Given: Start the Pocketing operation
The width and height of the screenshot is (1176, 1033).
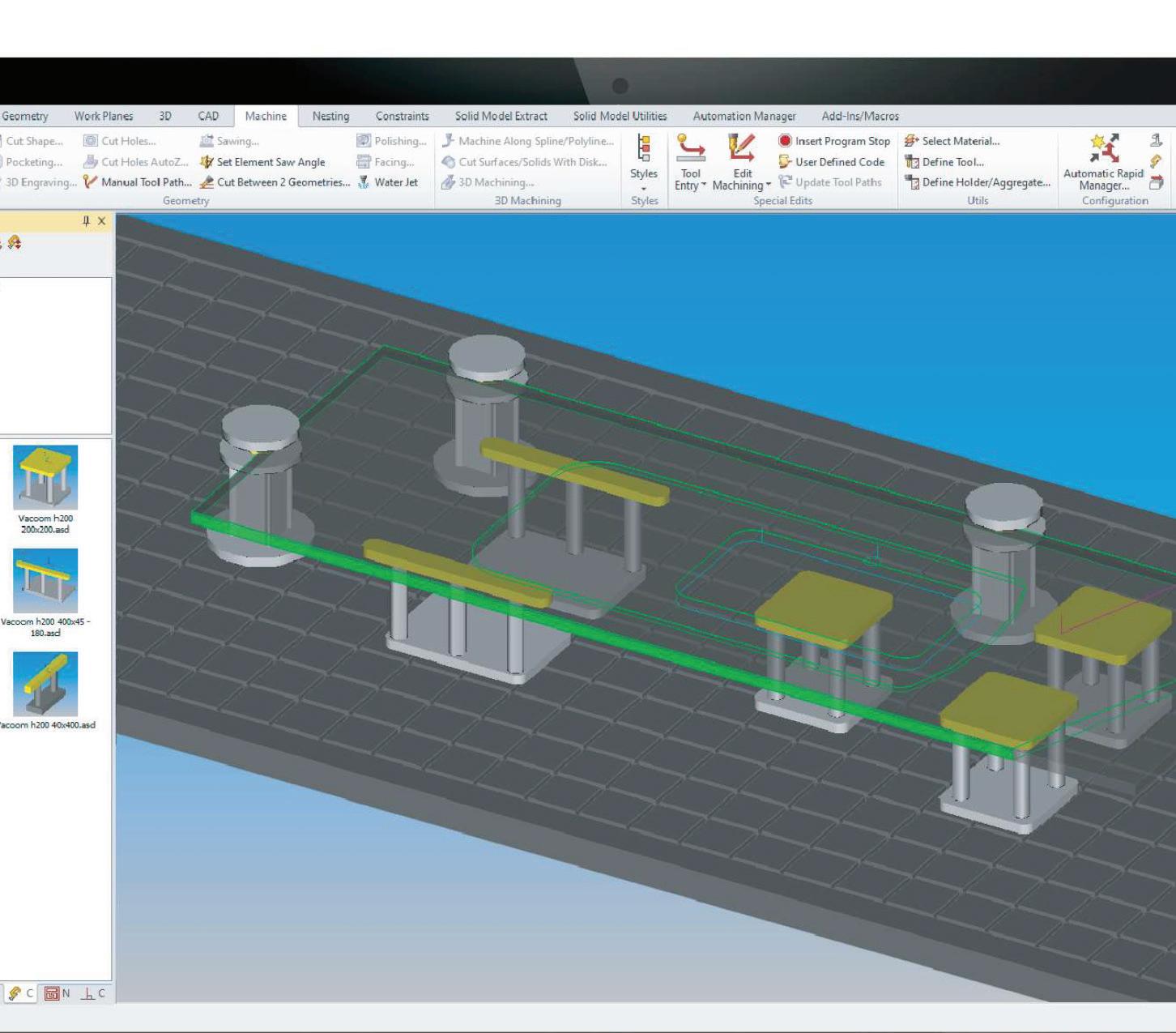Looking at the screenshot, I should coord(32,162).
